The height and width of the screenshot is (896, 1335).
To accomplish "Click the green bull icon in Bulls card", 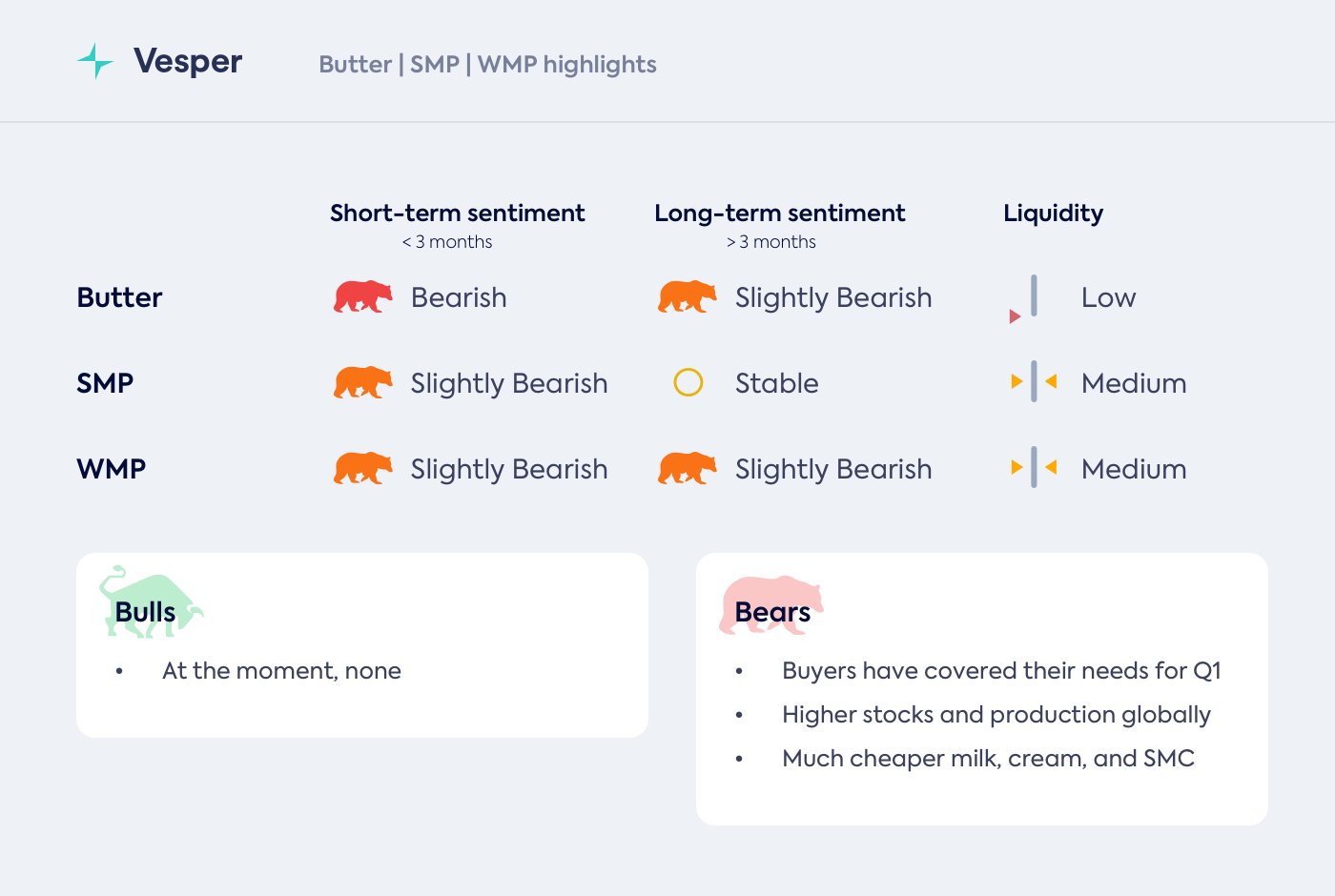I will (x=149, y=602).
